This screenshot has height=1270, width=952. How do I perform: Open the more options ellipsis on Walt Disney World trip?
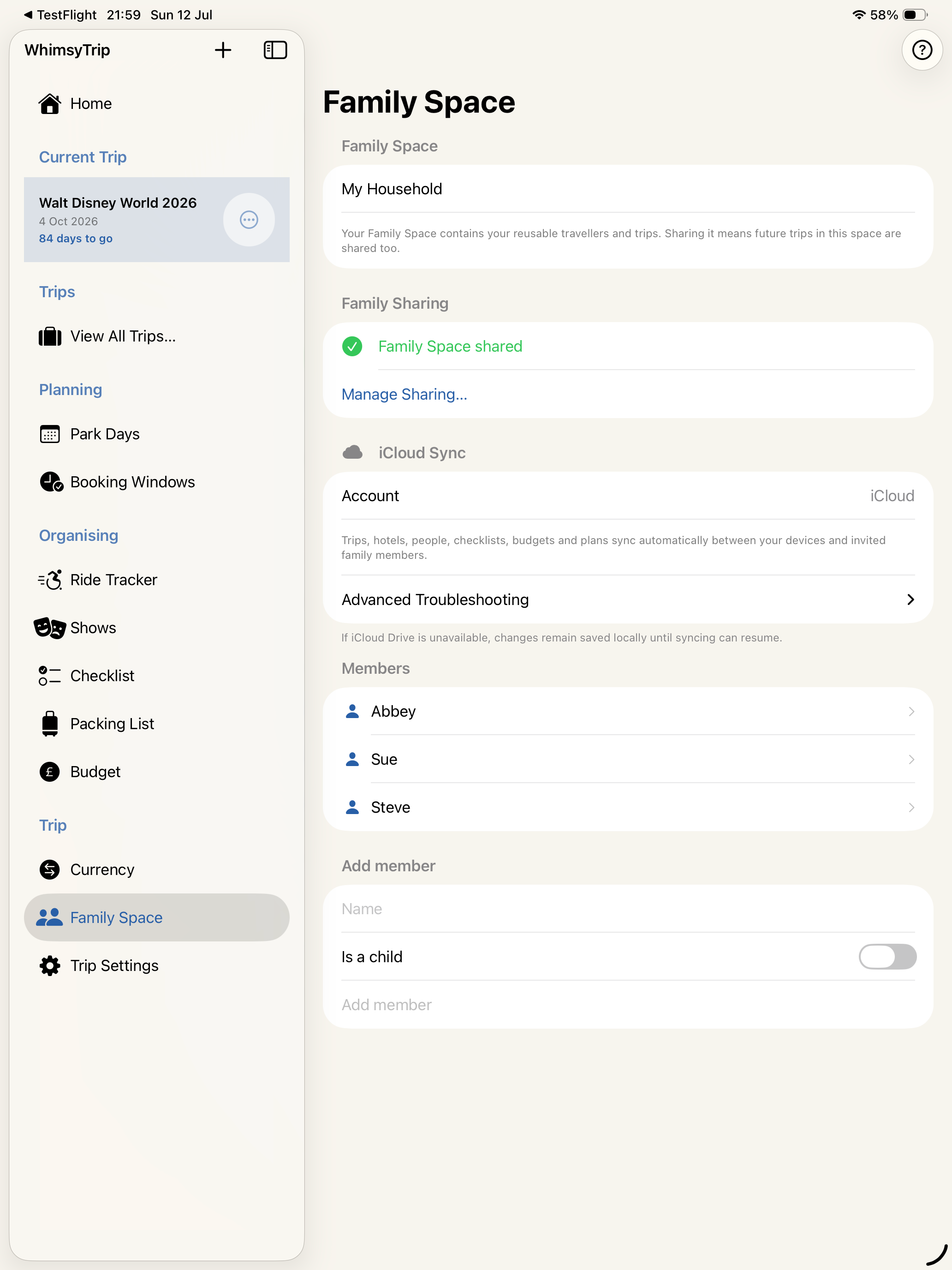249,220
